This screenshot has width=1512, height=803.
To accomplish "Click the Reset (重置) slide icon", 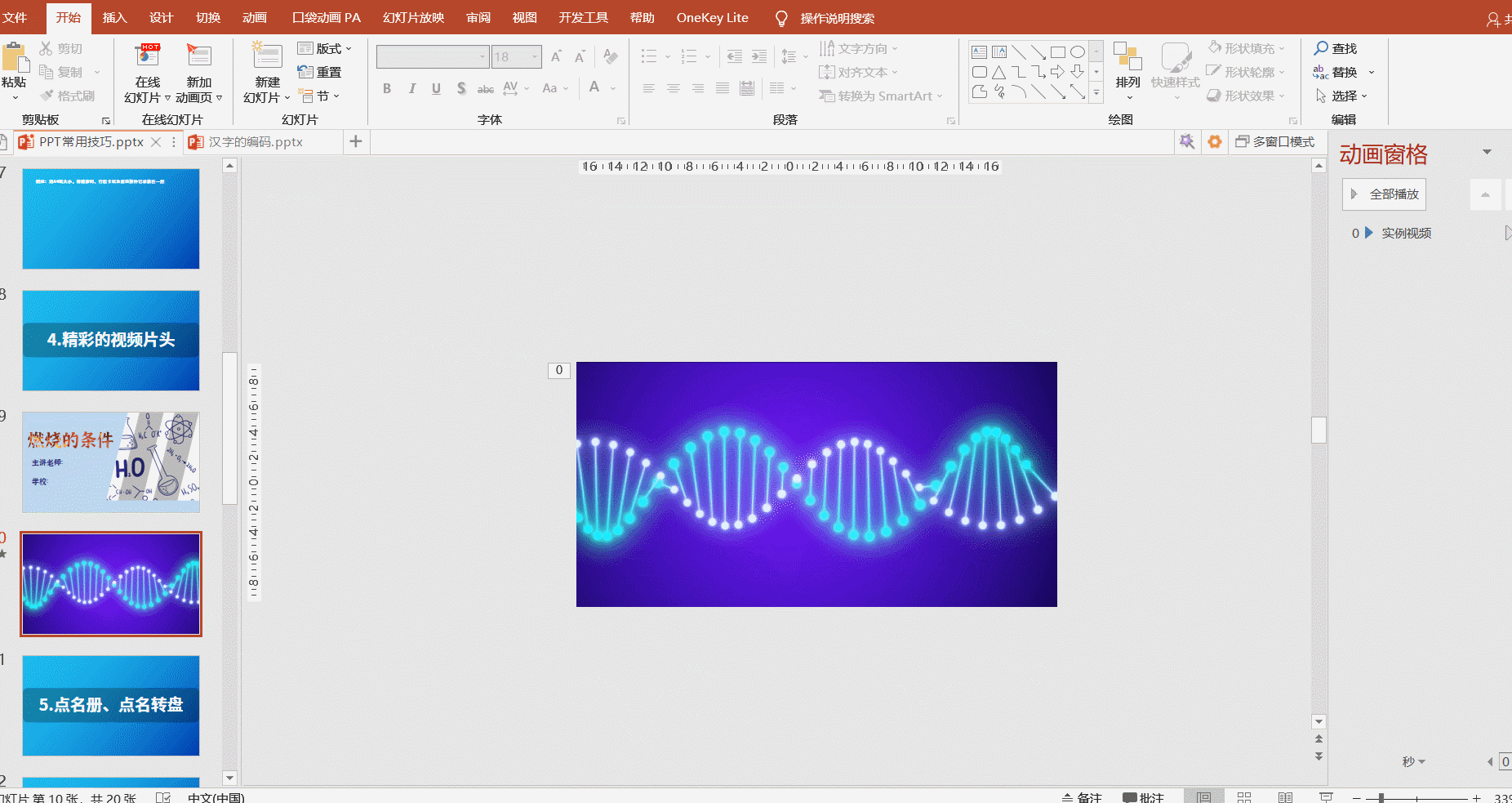I will tap(305, 72).
